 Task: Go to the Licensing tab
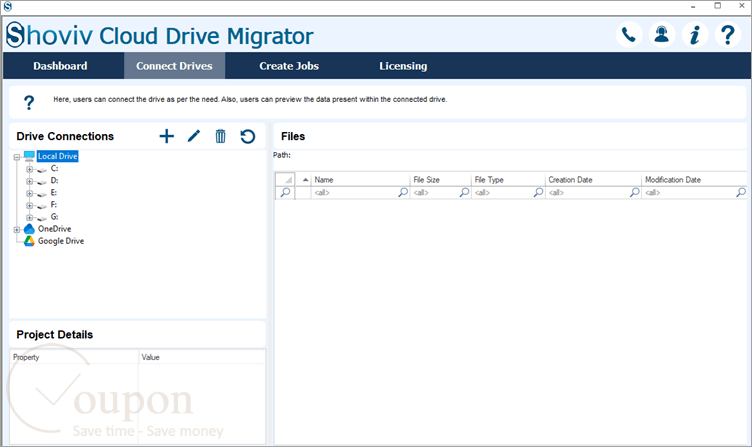[403, 66]
